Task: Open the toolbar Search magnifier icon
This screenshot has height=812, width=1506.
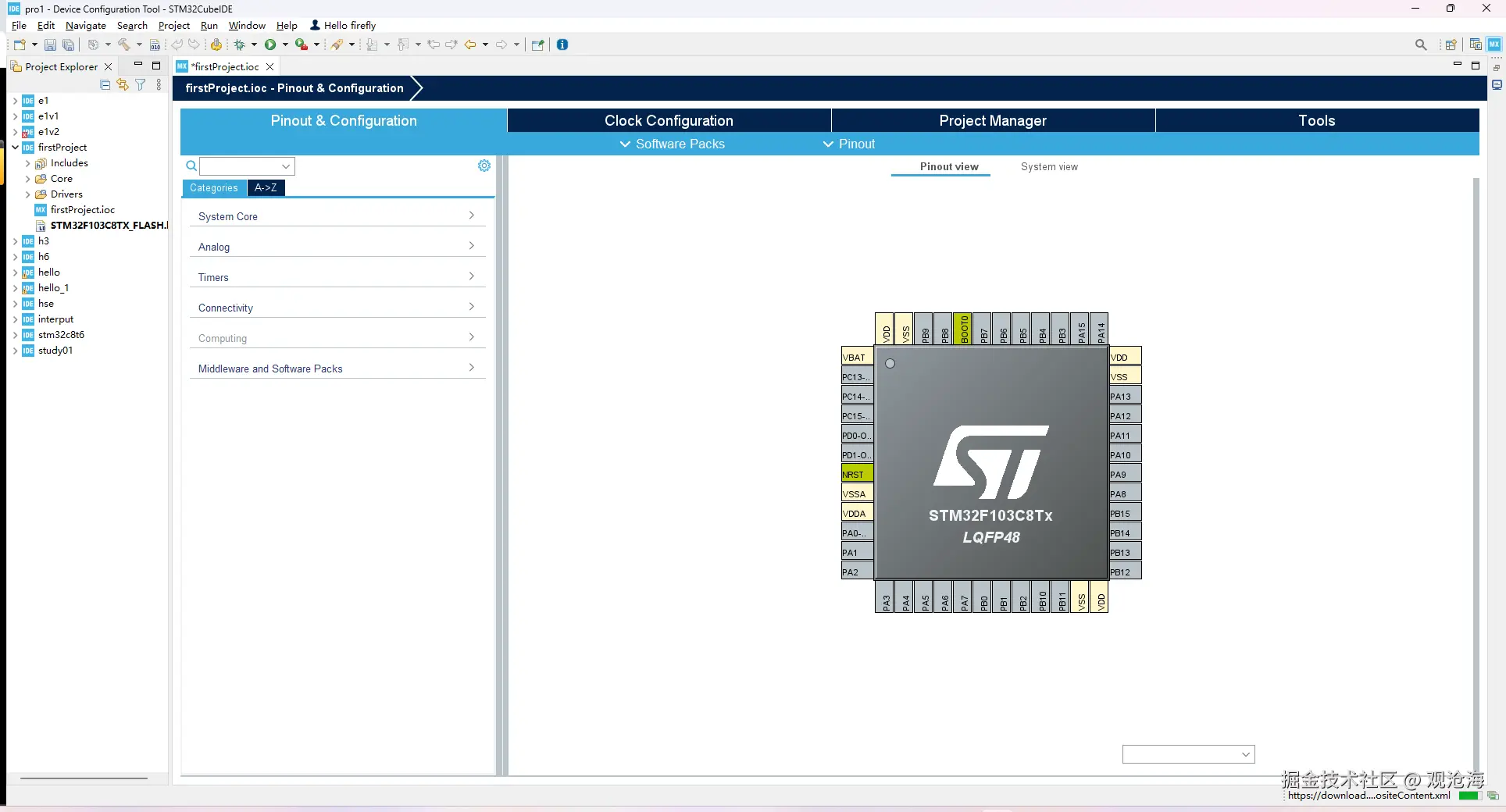Action: pyautogui.click(x=1421, y=45)
